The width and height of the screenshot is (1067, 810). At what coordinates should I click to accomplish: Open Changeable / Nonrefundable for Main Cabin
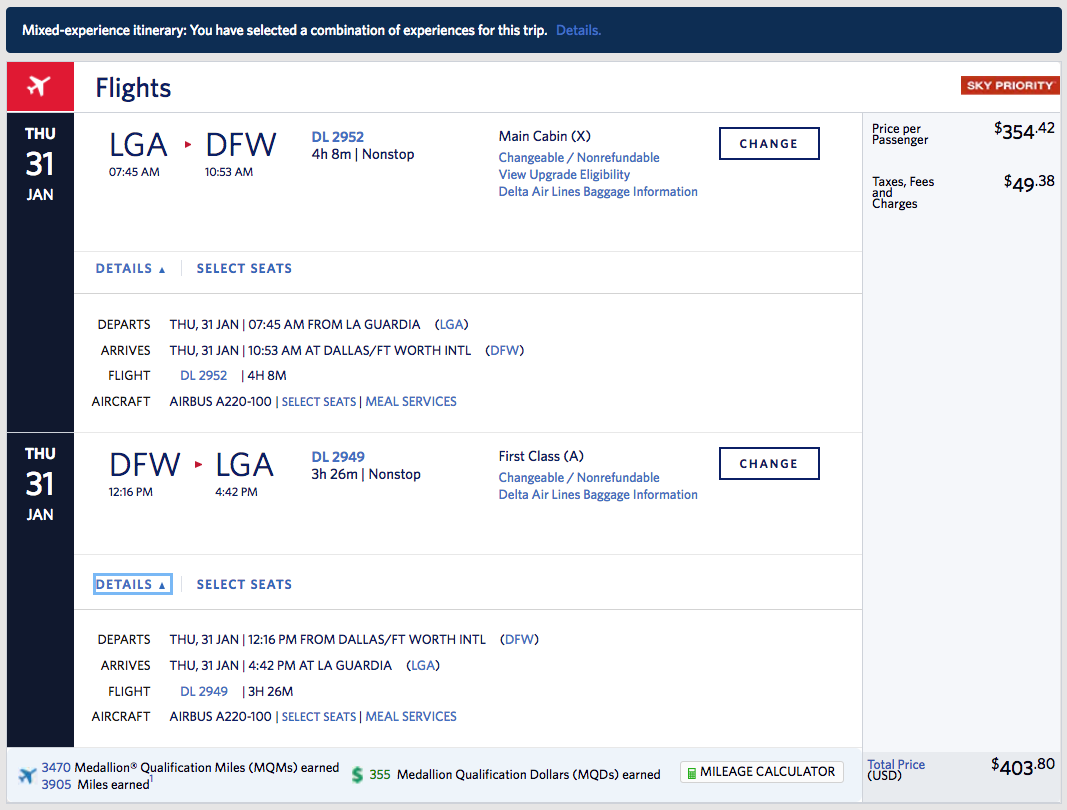click(579, 157)
